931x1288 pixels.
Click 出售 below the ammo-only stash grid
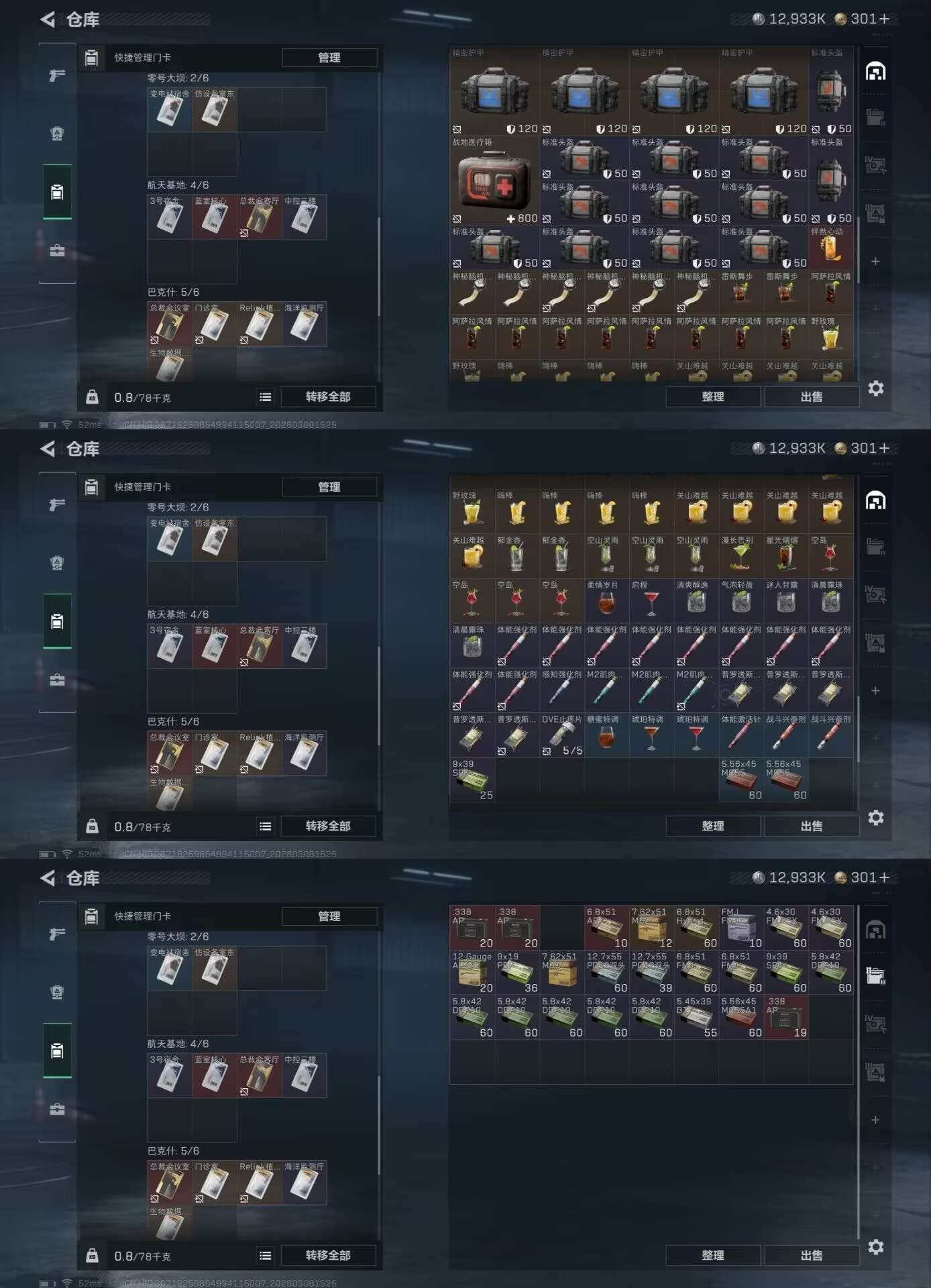coord(812,1255)
